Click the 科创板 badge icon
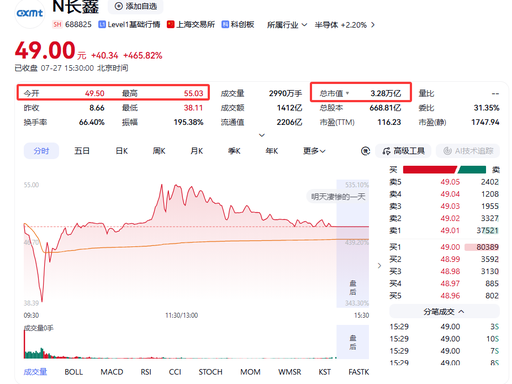512x384 pixels. coord(225,24)
